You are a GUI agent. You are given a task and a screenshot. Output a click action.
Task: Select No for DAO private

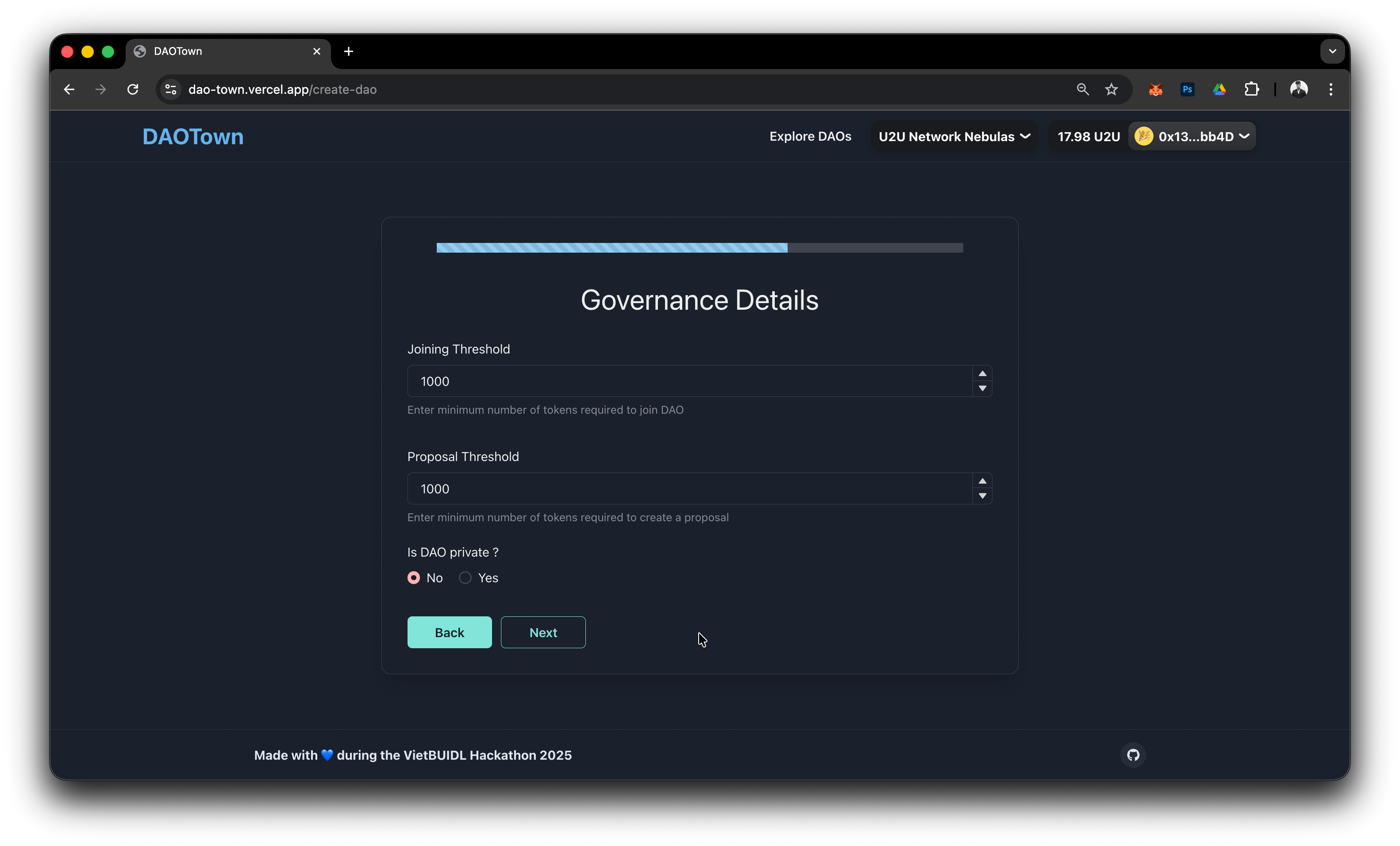pyautogui.click(x=414, y=578)
